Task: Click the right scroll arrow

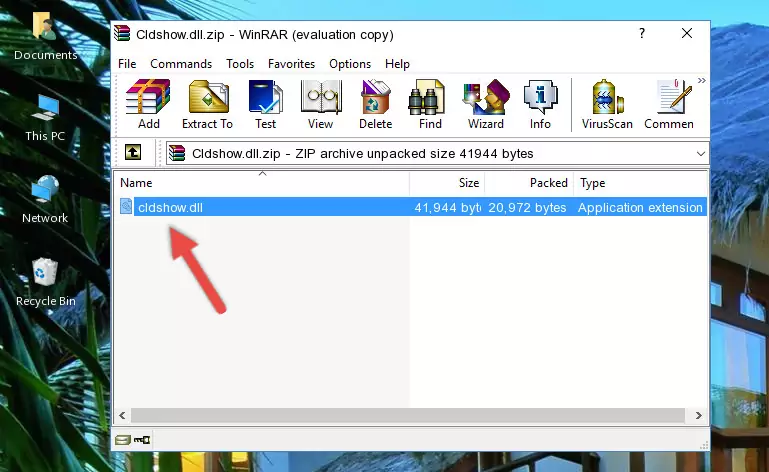Action: [x=698, y=416]
